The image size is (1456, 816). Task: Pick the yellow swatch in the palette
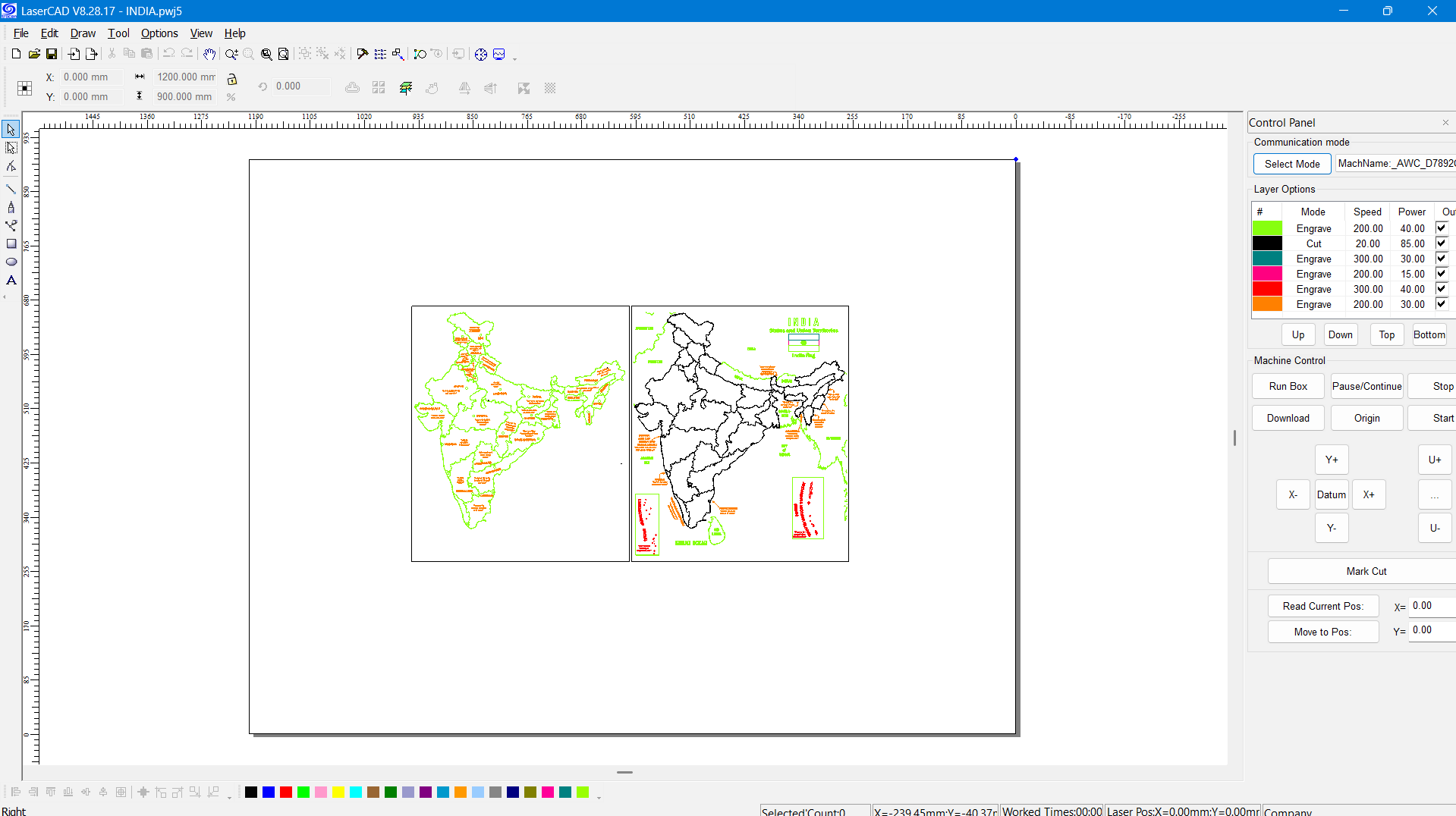pyautogui.click(x=338, y=792)
